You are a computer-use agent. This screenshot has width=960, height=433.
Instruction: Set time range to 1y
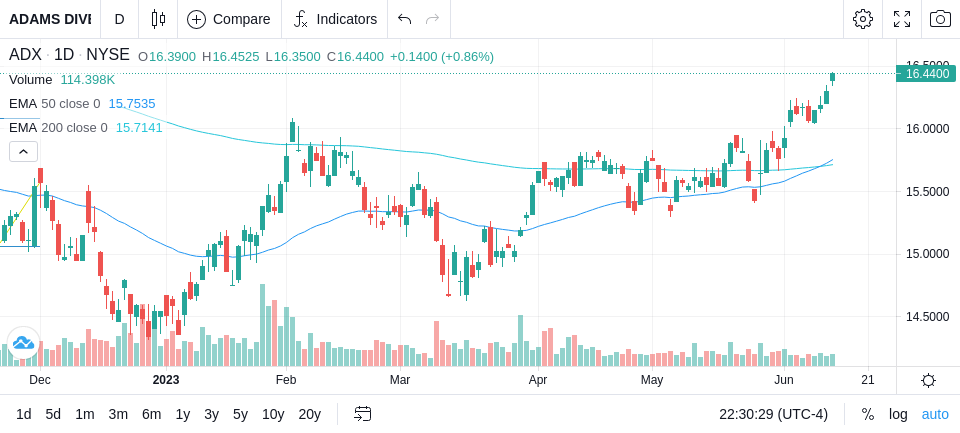[x=182, y=415]
